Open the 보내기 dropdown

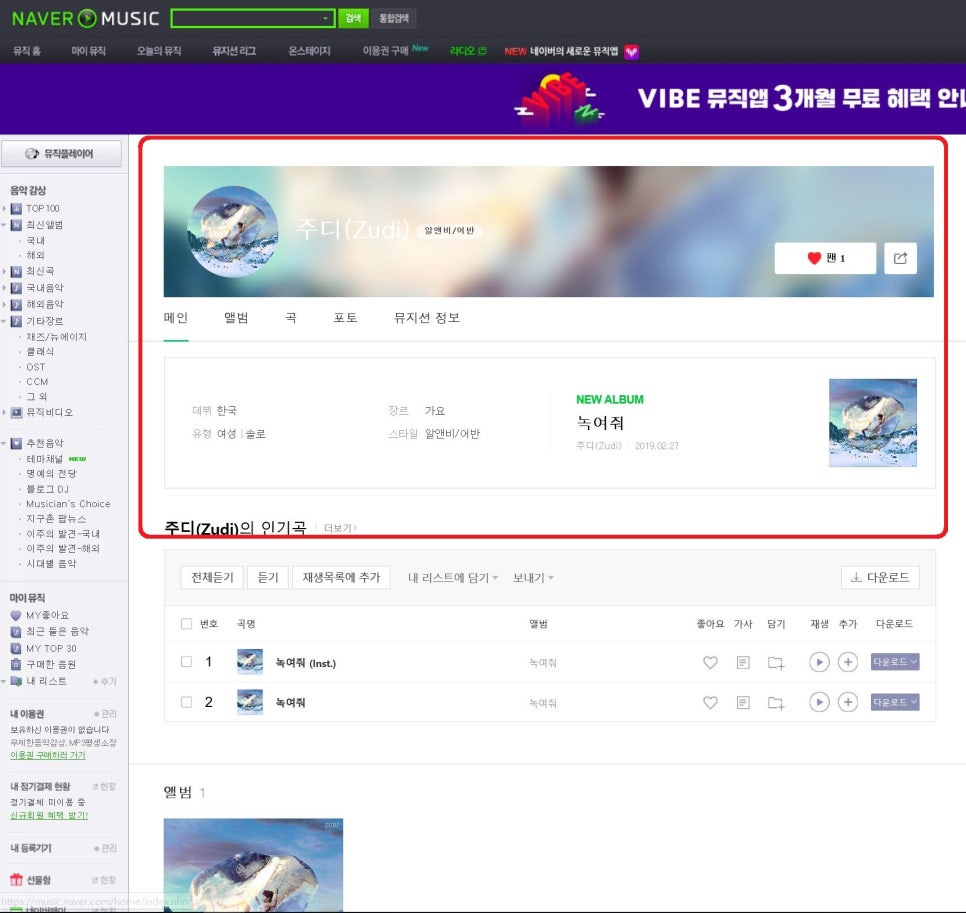coord(534,578)
